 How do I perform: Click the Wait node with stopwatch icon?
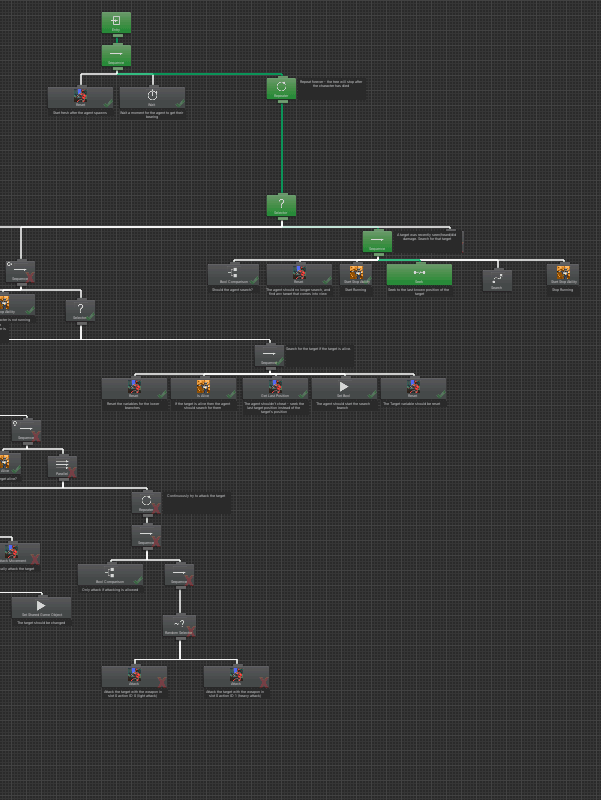152,97
